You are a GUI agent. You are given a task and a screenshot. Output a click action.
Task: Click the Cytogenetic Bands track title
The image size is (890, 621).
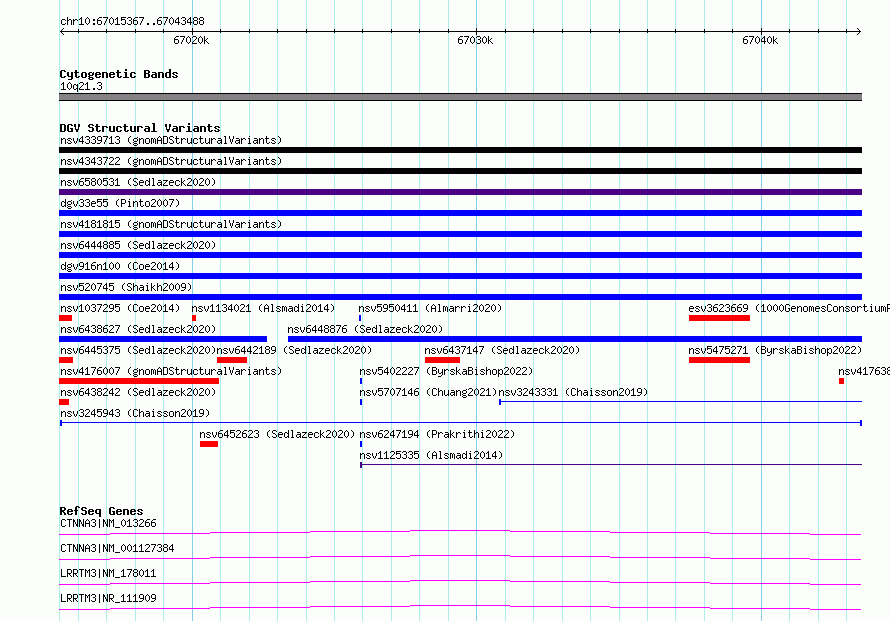pos(119,74)
